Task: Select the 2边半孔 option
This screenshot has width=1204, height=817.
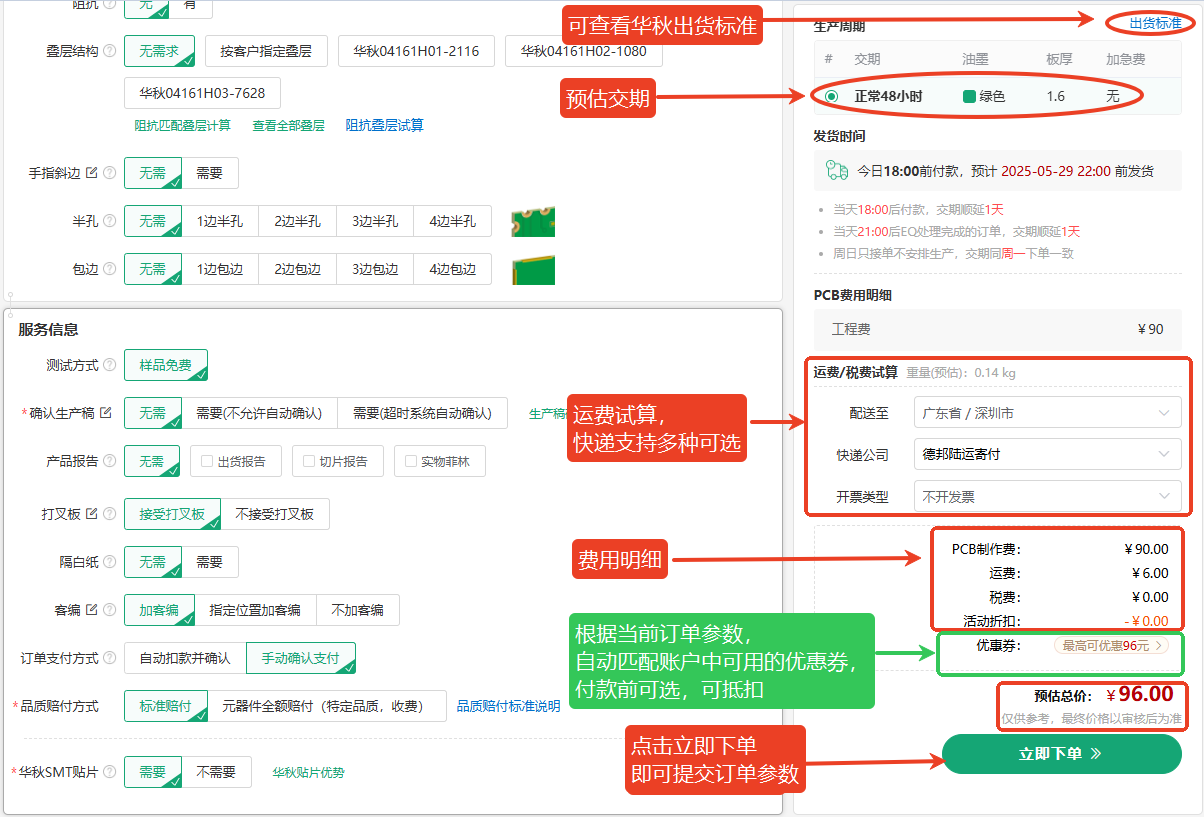Action: click(x=297, y=222)
